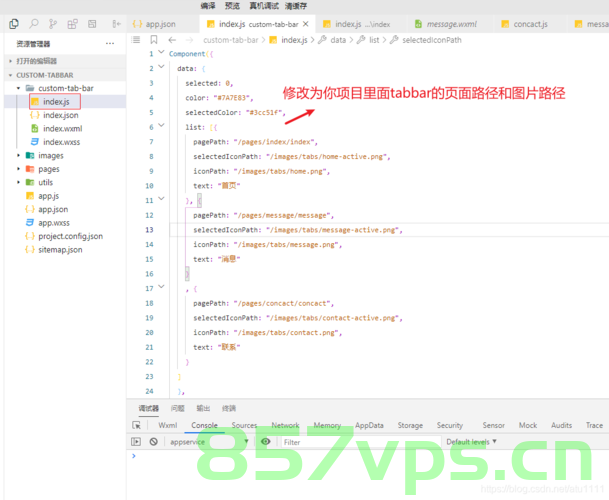609x500 pixels.
Task: Collapse the sidebar with arrow icon
Action: [116, 24]
